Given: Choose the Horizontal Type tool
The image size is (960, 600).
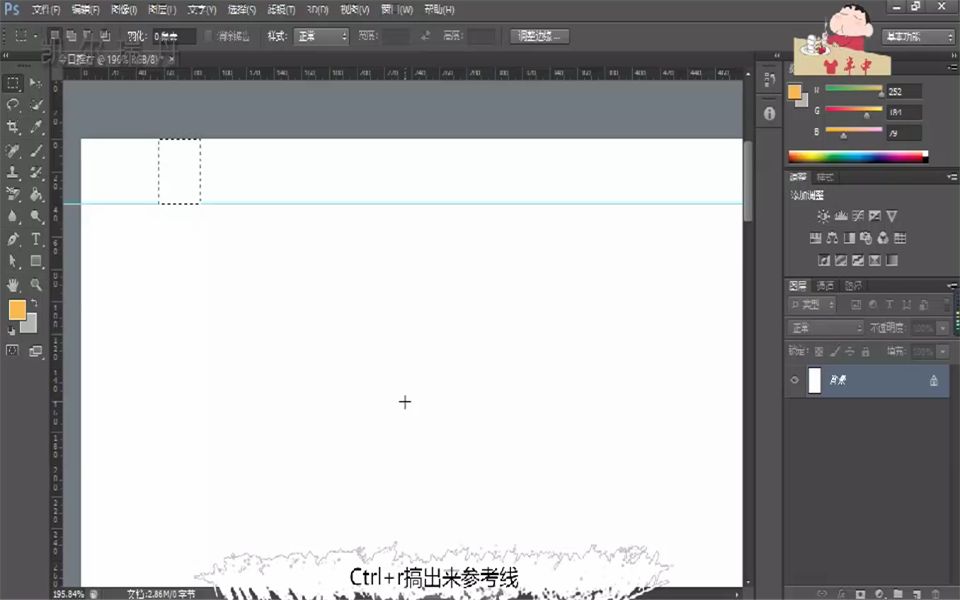Looking at the screenshot, I should [35, 240].
